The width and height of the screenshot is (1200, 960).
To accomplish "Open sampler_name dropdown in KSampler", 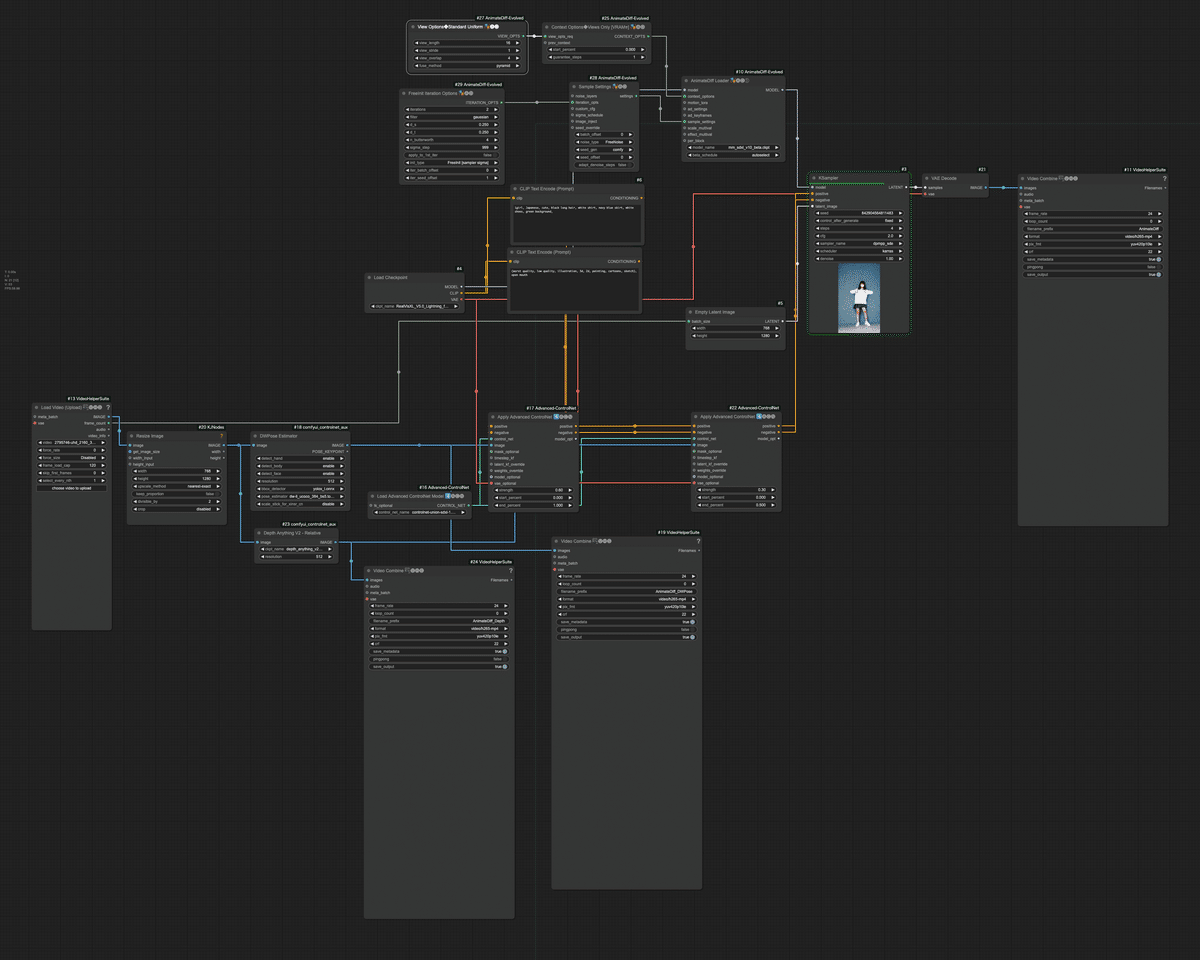I will pos(859,243).
